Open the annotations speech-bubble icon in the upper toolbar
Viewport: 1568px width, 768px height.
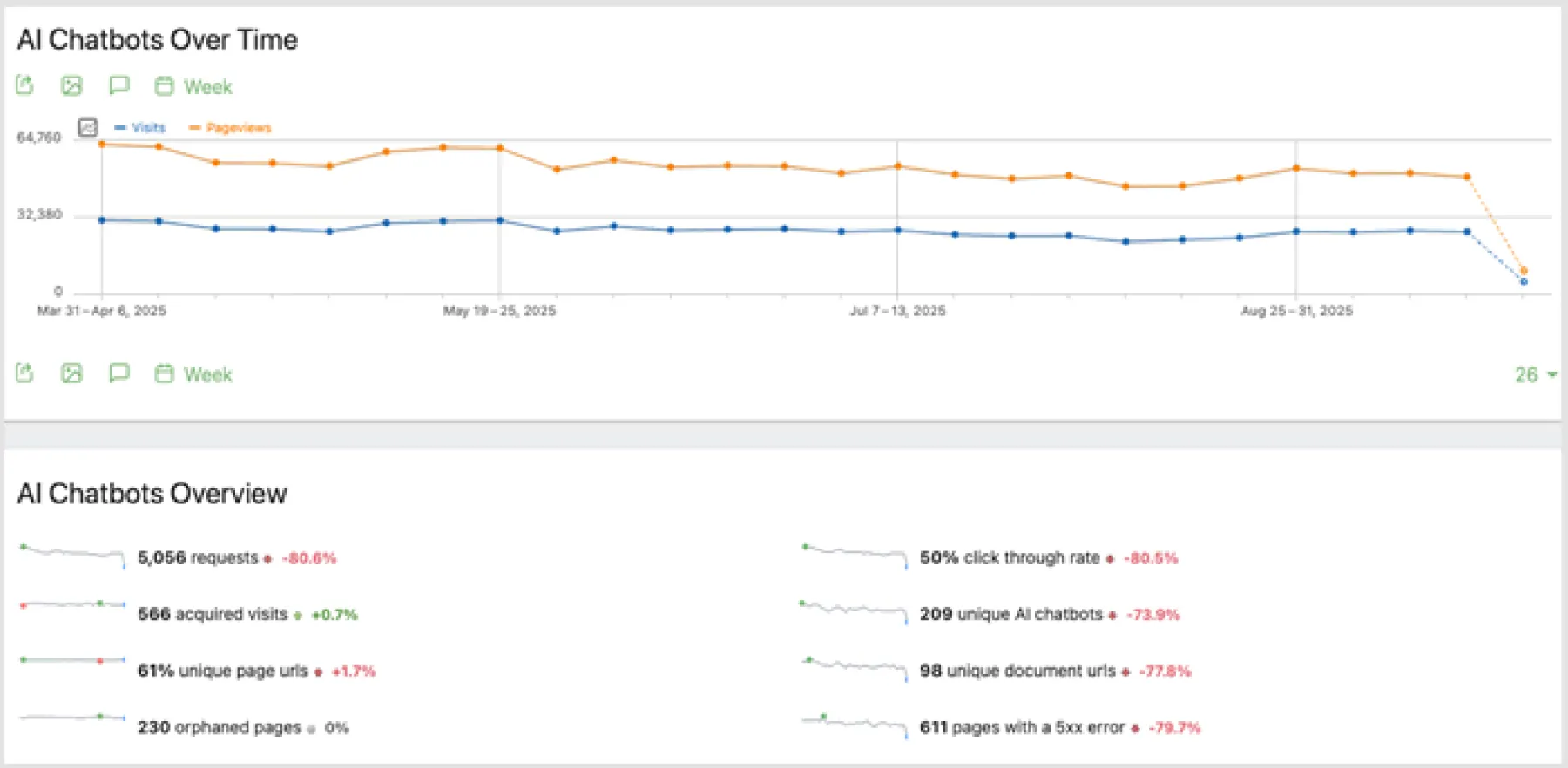click(118, 85)
